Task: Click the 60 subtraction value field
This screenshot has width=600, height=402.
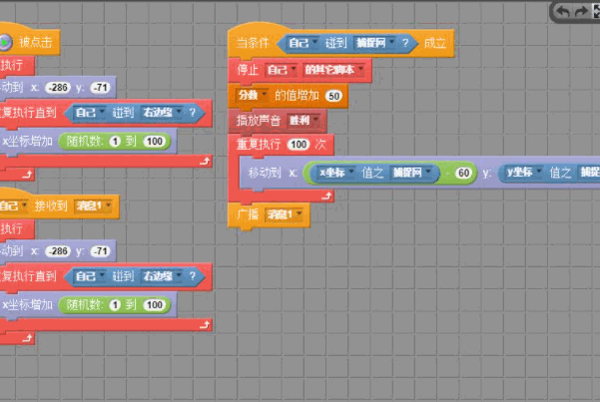Action: [x=463, y=173]
